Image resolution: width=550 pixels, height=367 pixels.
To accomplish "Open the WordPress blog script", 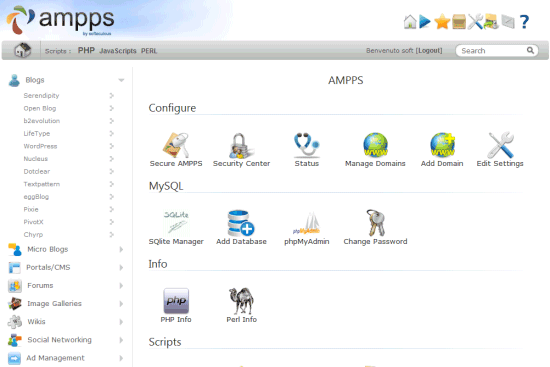I will [40, 146].
